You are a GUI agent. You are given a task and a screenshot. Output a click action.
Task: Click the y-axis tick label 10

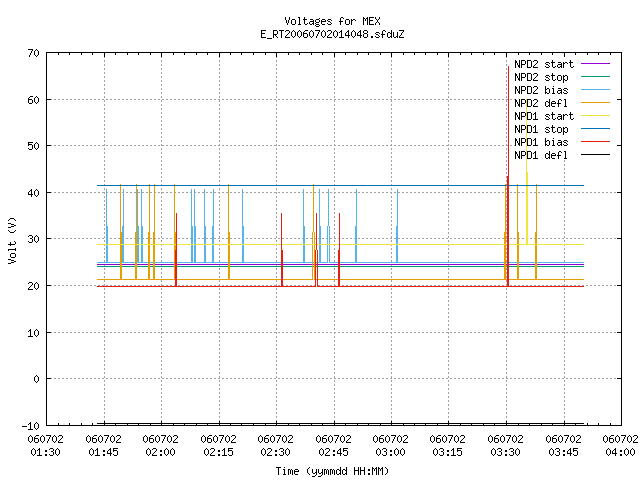[x=33, y=333]
